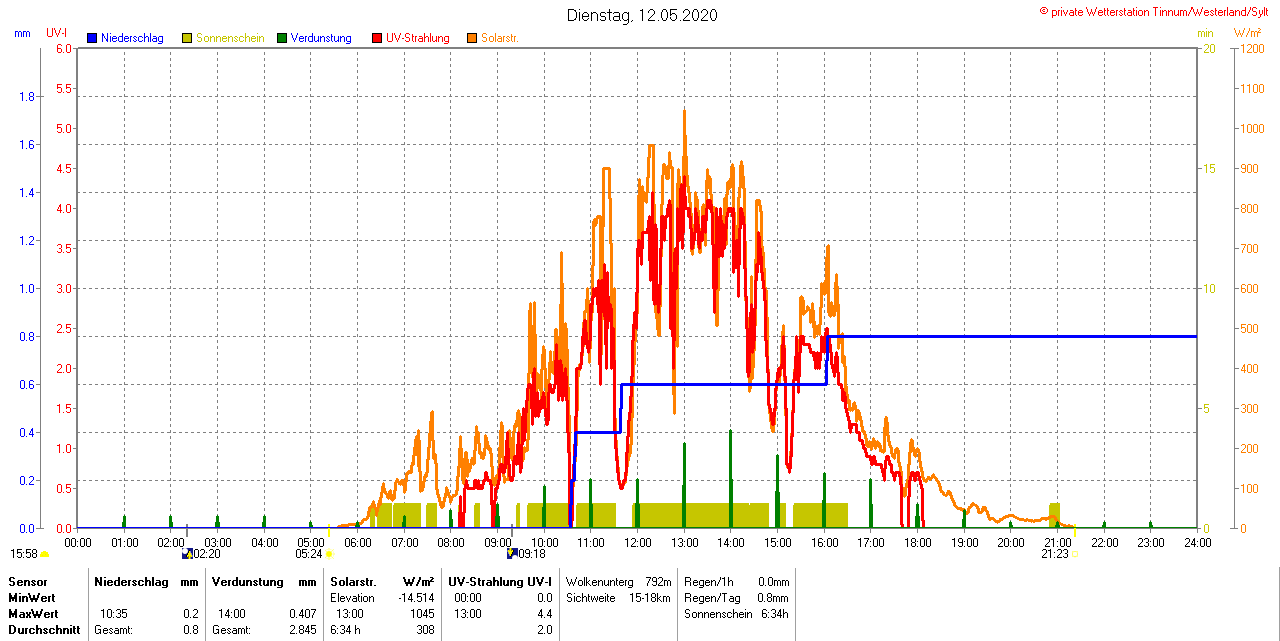Viewport: 1280px width, 641px height.
Task: Click the UV-I axis unit label
Action: [57, 33]
